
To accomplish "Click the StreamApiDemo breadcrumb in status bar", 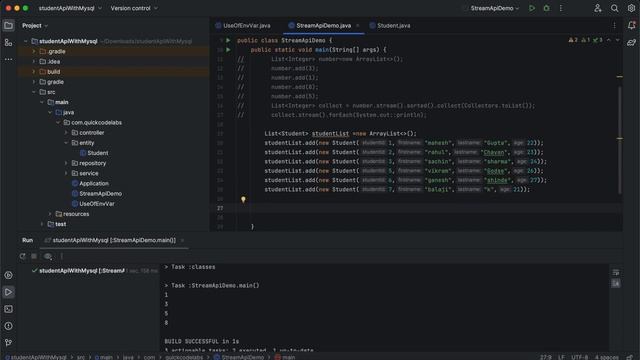I will click(239, 357).
